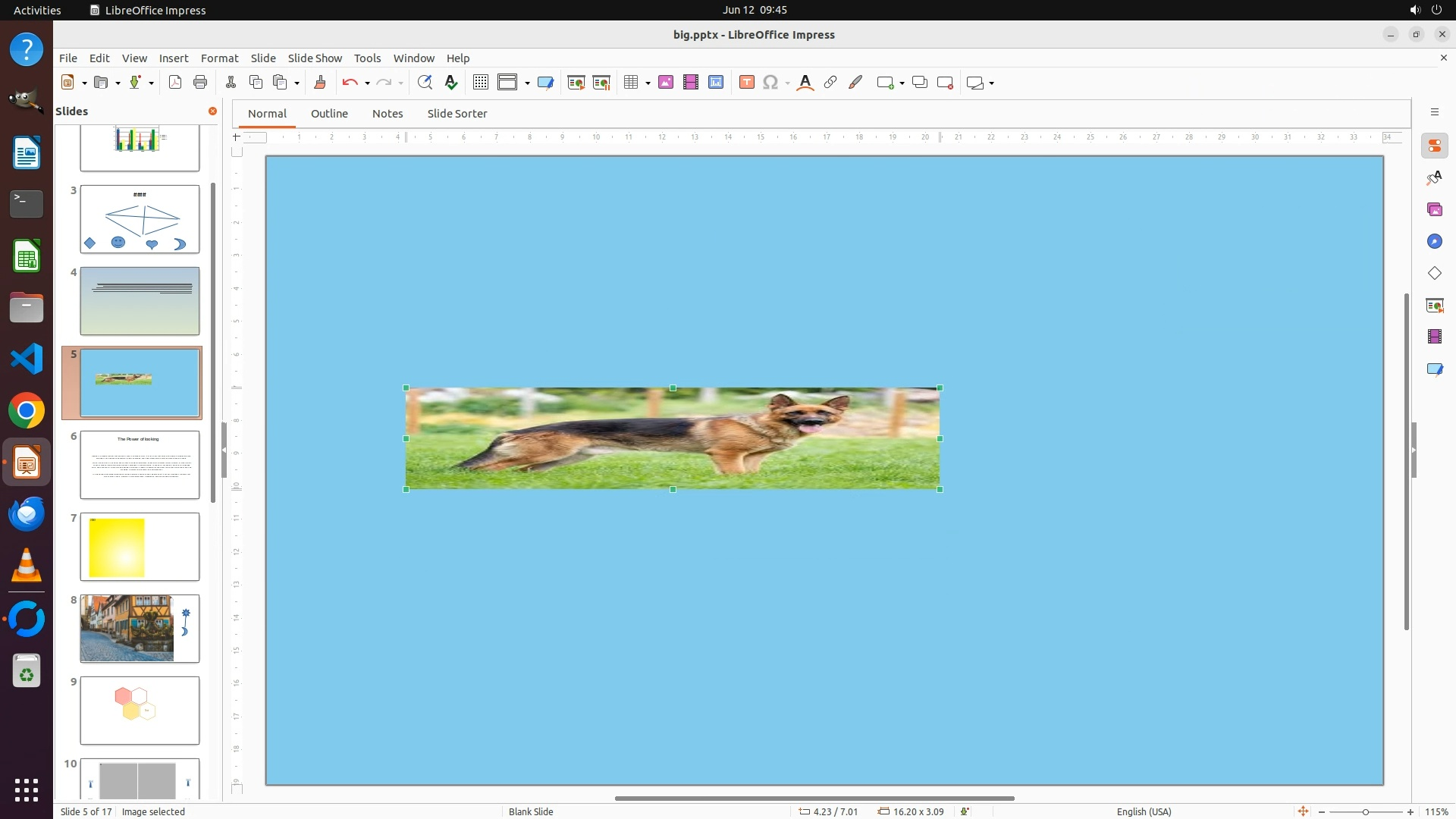Screen dimensions: 1456x819
Task: Click the Export as PDF icon
Action: [175, 83]
